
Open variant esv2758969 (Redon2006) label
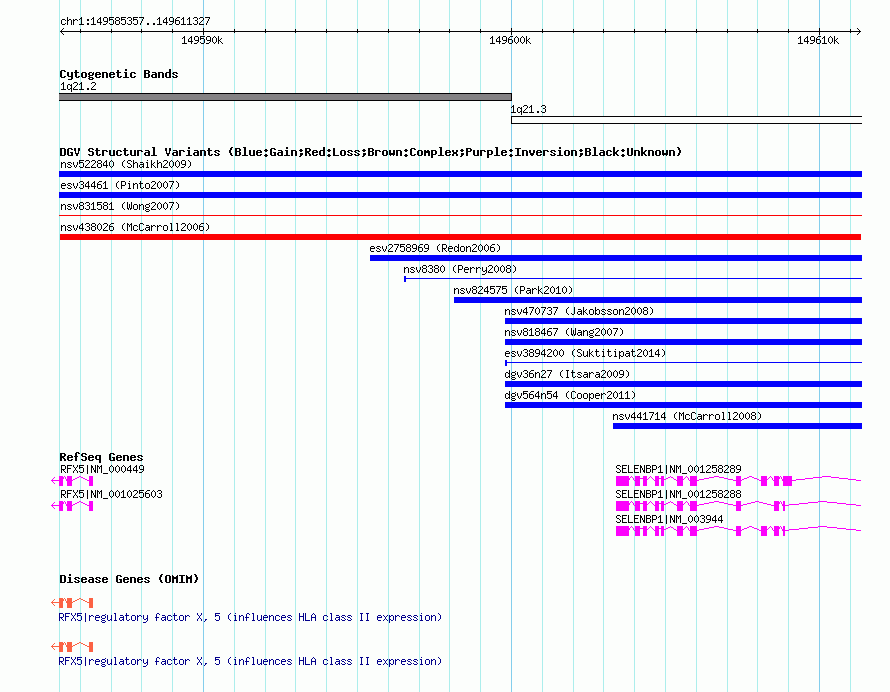tap(435, 248)
